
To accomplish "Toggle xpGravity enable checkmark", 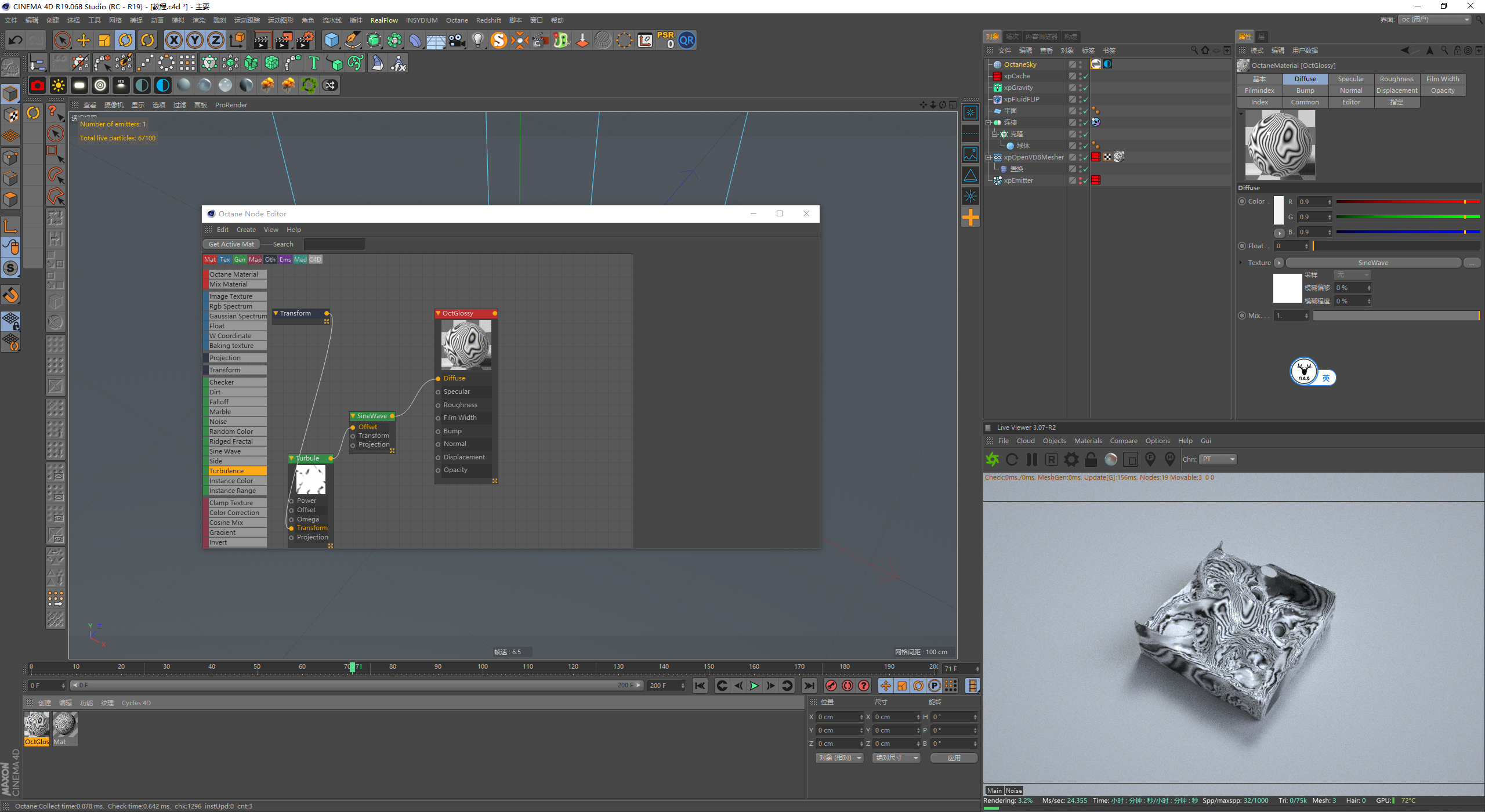I will click(1085, 88).
